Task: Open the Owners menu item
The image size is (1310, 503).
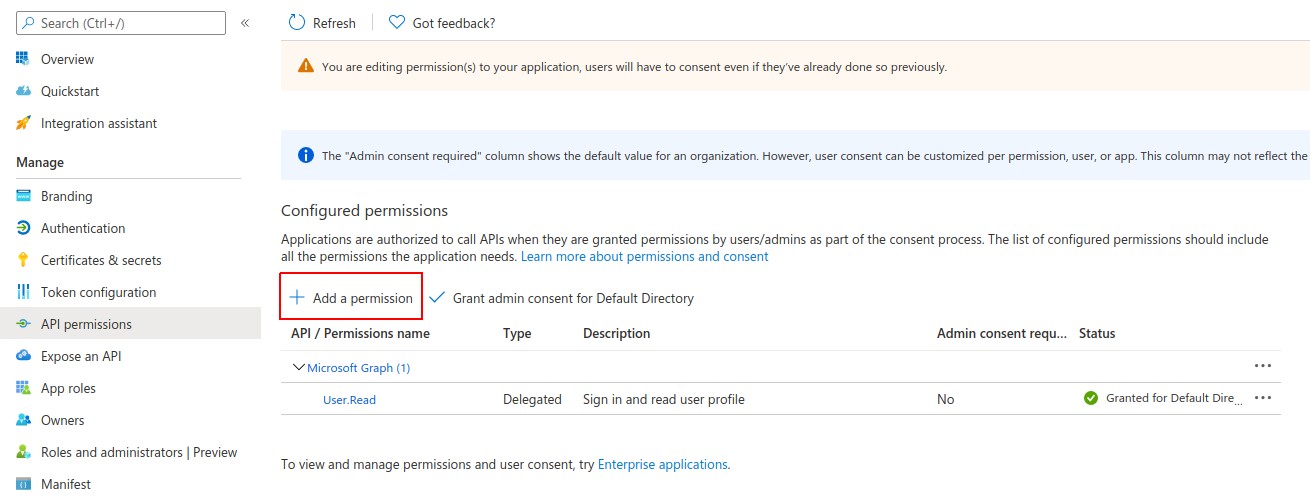Action: point(62,420)
